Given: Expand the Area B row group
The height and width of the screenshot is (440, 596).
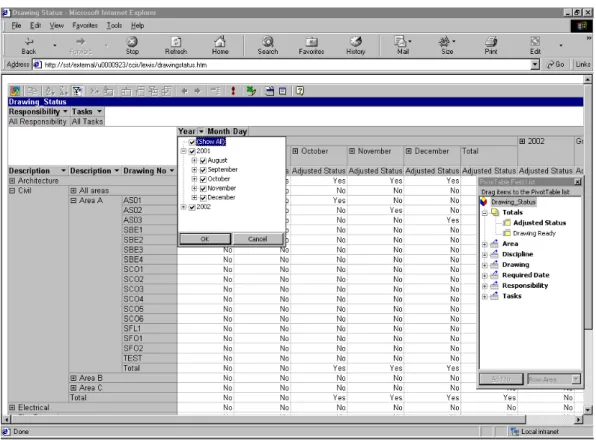Looking at the screenshot, I should pos(73,378).
